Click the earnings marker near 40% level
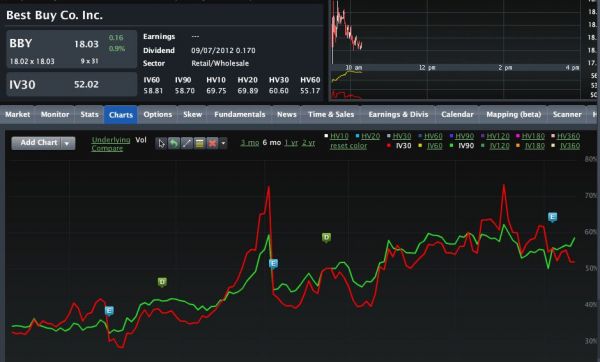The image size is (600, 362). 109,311
